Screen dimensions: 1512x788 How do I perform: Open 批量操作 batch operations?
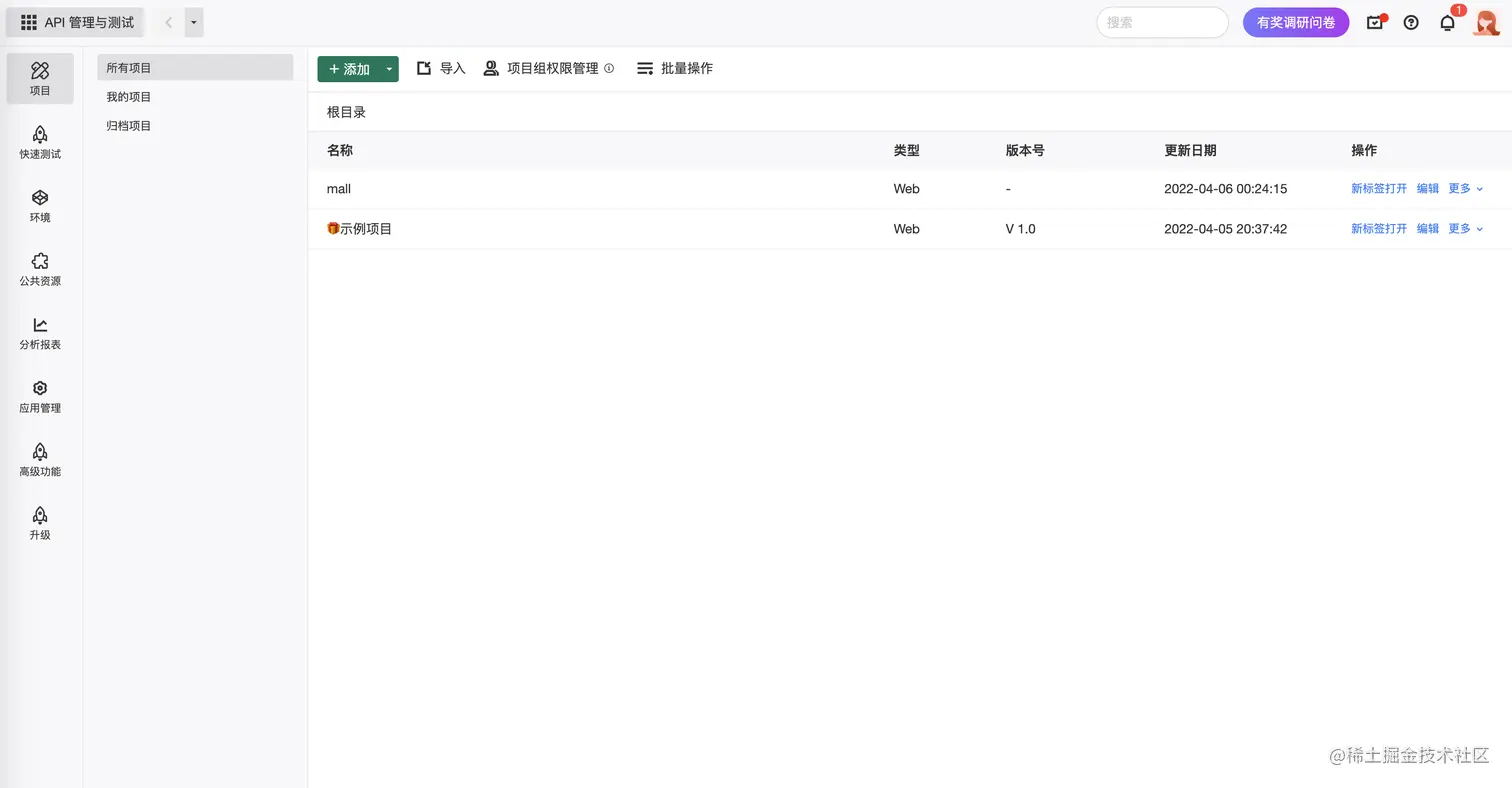coord(675,69)
